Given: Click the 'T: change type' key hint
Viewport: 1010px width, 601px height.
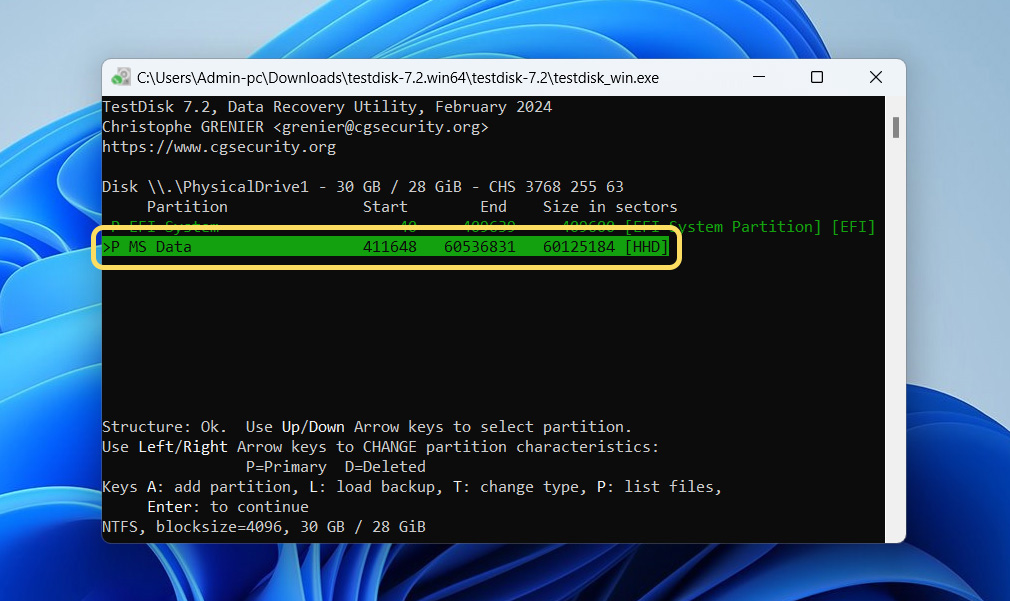Looking at the screenshot, I should (520, 487).
